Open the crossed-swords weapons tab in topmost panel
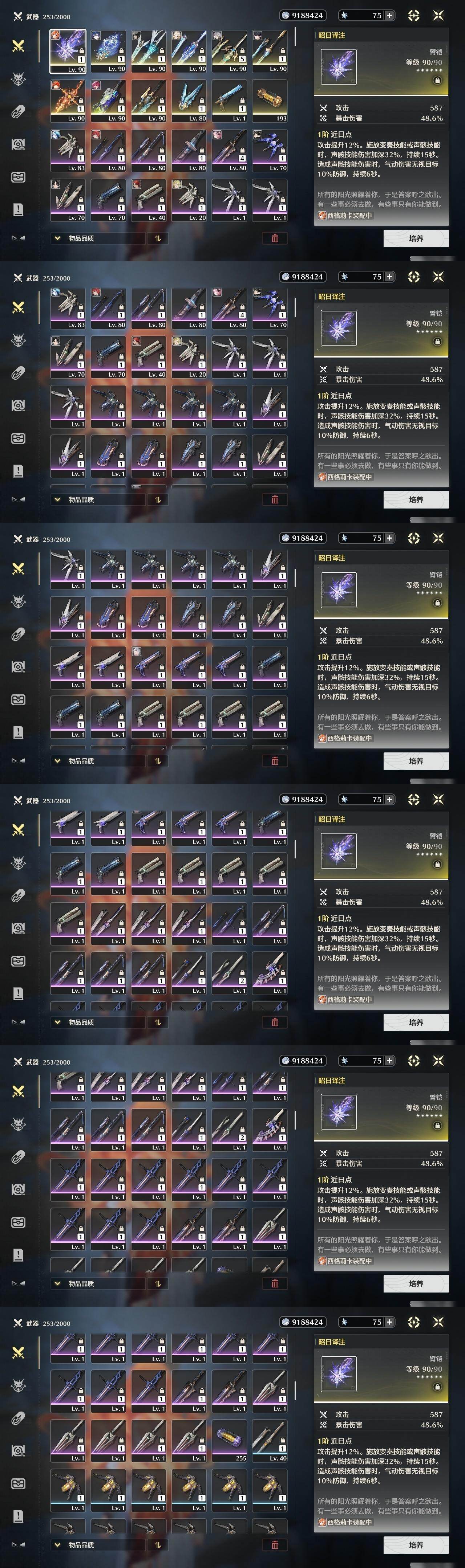Screen dimensions: 465x1568 18,46
